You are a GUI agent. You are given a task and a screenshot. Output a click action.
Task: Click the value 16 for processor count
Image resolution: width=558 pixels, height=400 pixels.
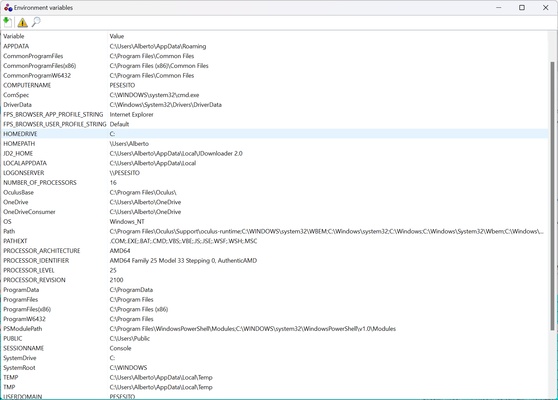(113, 183)
